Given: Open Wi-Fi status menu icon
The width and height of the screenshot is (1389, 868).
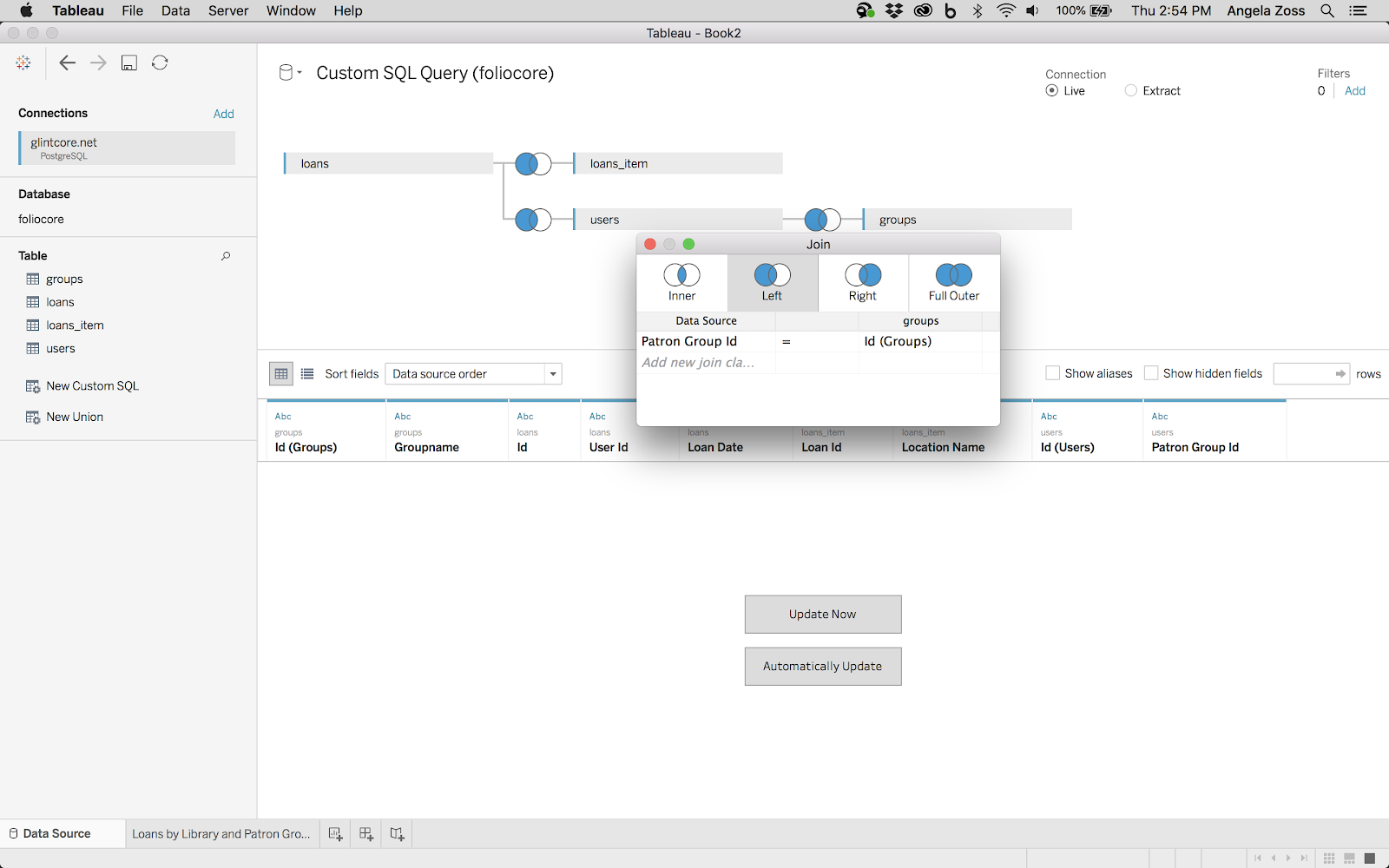Looking at the screenshot, I should (x=1006, y=10).
